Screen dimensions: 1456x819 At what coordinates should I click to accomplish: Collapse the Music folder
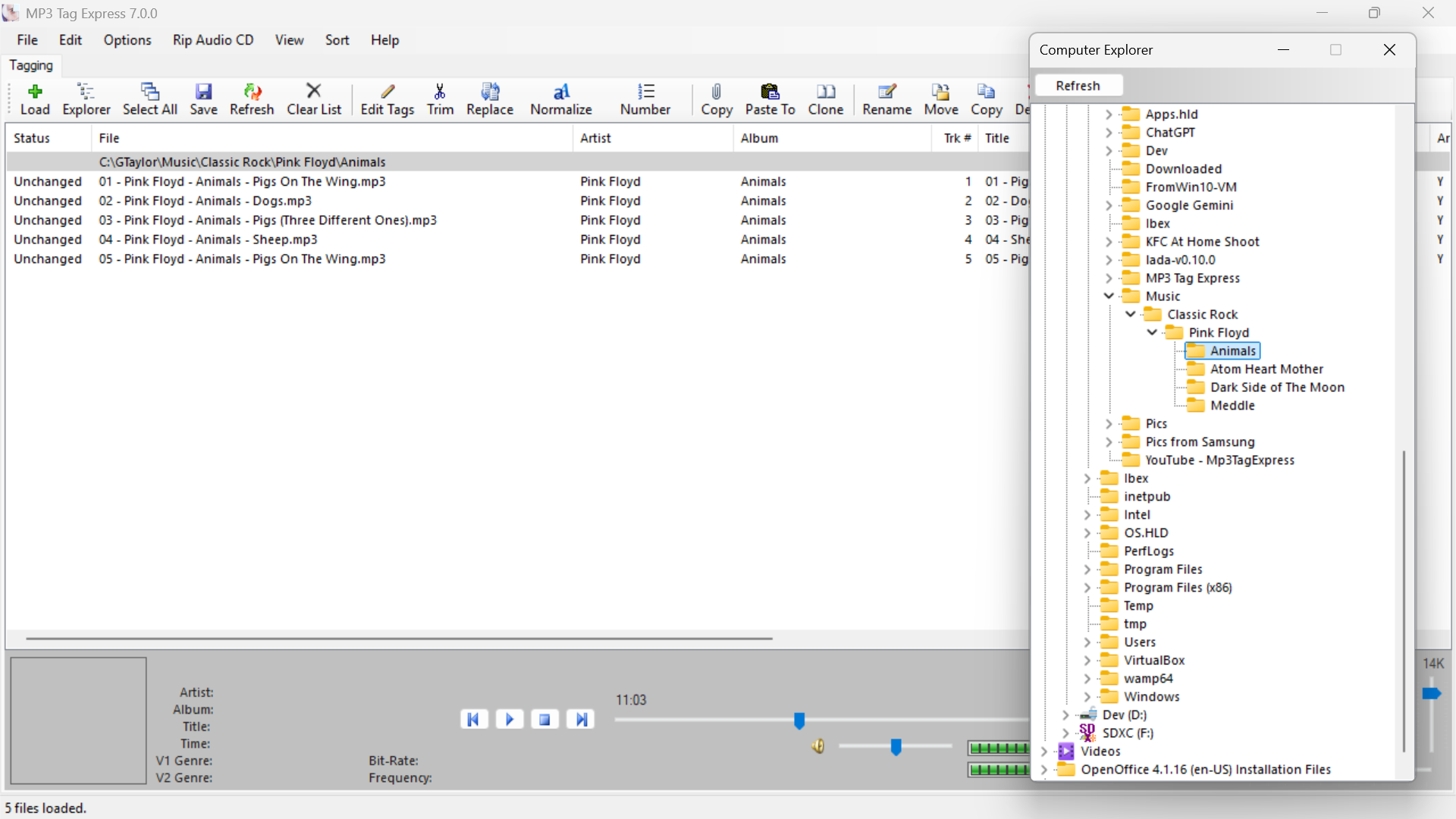[1109, 296]
